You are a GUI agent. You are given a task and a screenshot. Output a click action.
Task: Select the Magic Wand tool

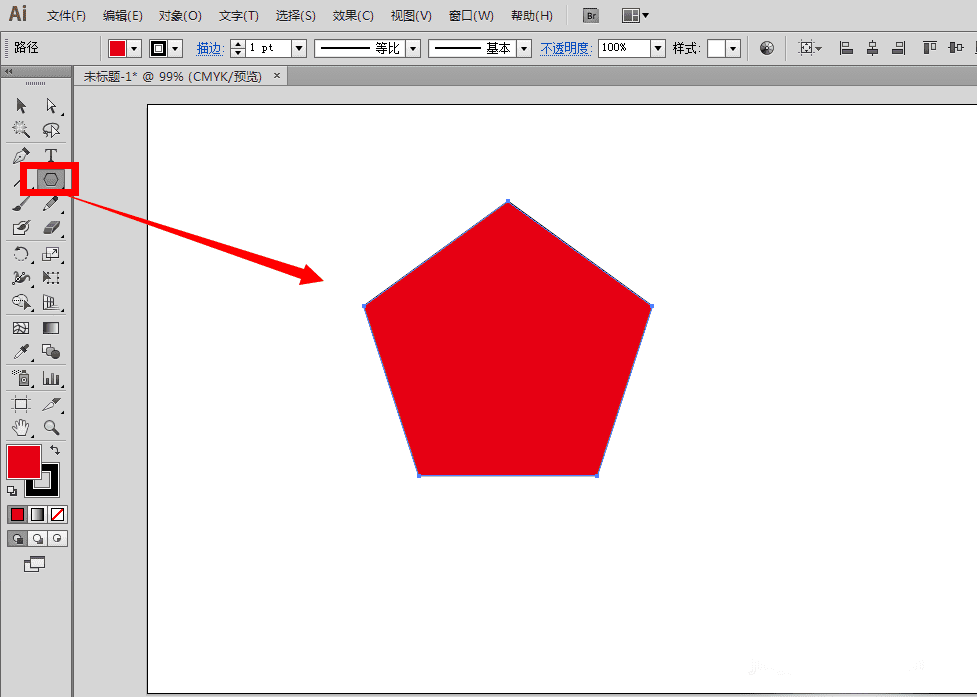point(21,130)
